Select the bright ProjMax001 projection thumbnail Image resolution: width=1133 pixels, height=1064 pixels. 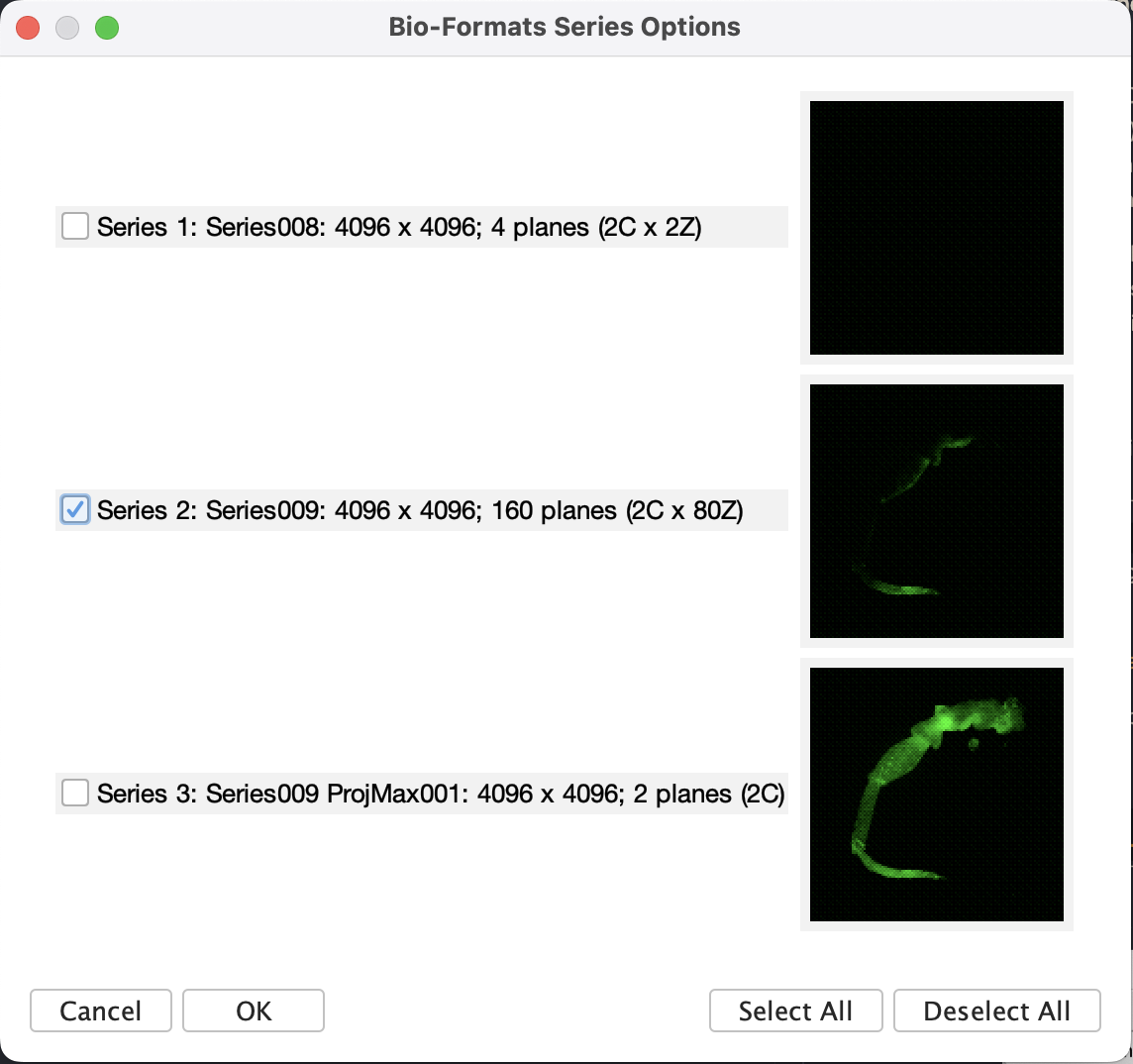tap(936, 795)
